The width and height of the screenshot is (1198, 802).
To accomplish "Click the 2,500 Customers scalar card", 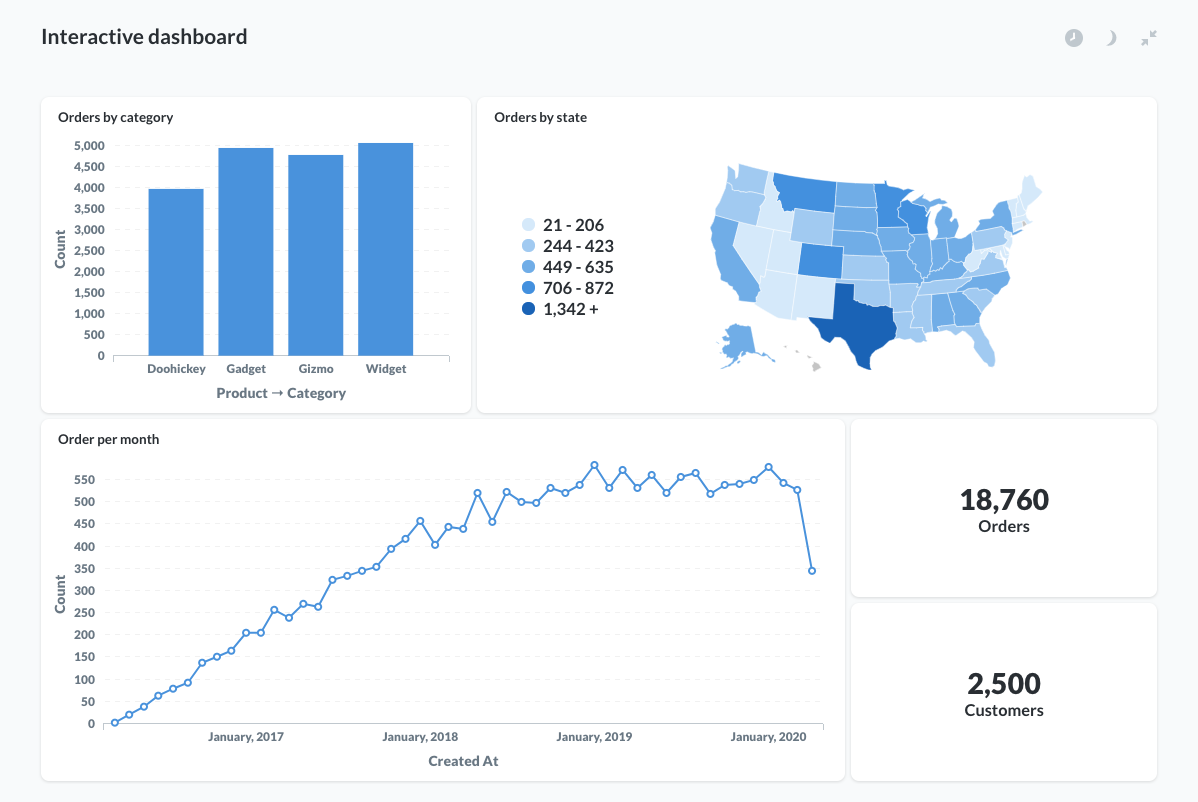I will coord(1003,693).
